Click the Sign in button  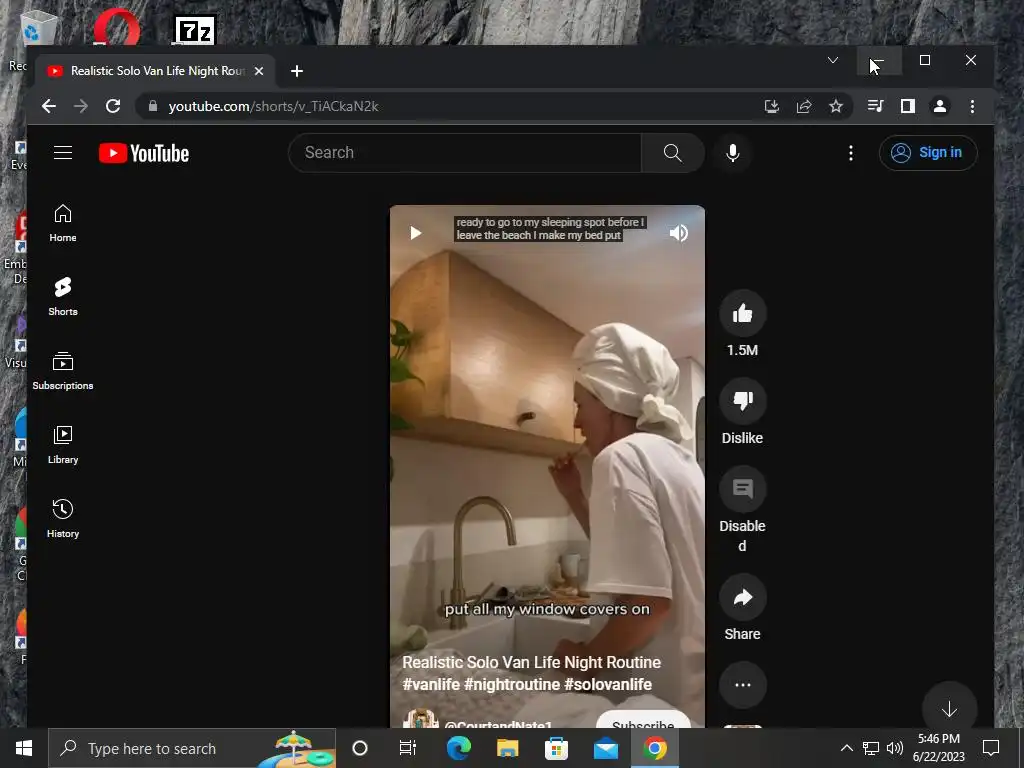pos(928,153)
